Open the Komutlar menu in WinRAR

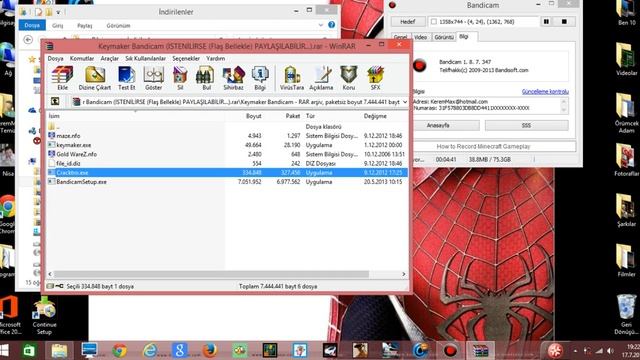click(x=82, y=58)
